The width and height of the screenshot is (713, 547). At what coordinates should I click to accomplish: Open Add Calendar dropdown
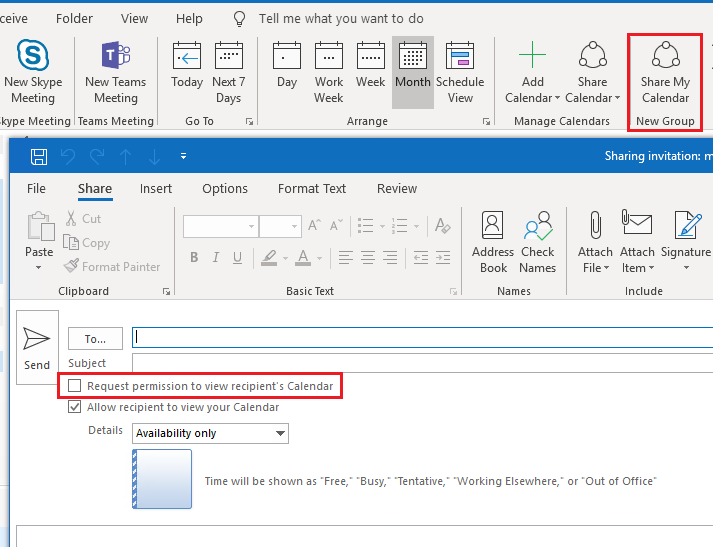[x=532, y=73]
